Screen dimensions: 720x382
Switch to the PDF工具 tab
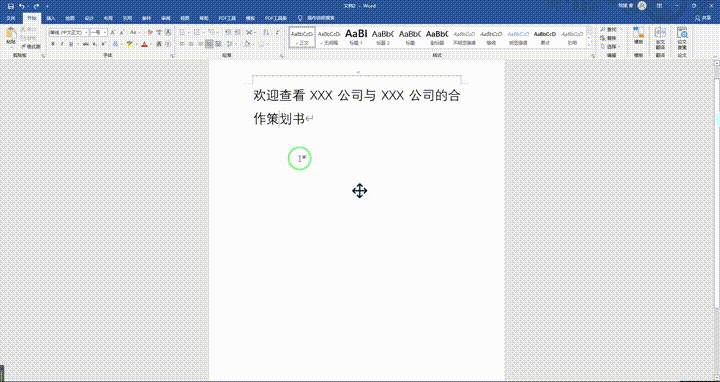(x=227, y=18)
